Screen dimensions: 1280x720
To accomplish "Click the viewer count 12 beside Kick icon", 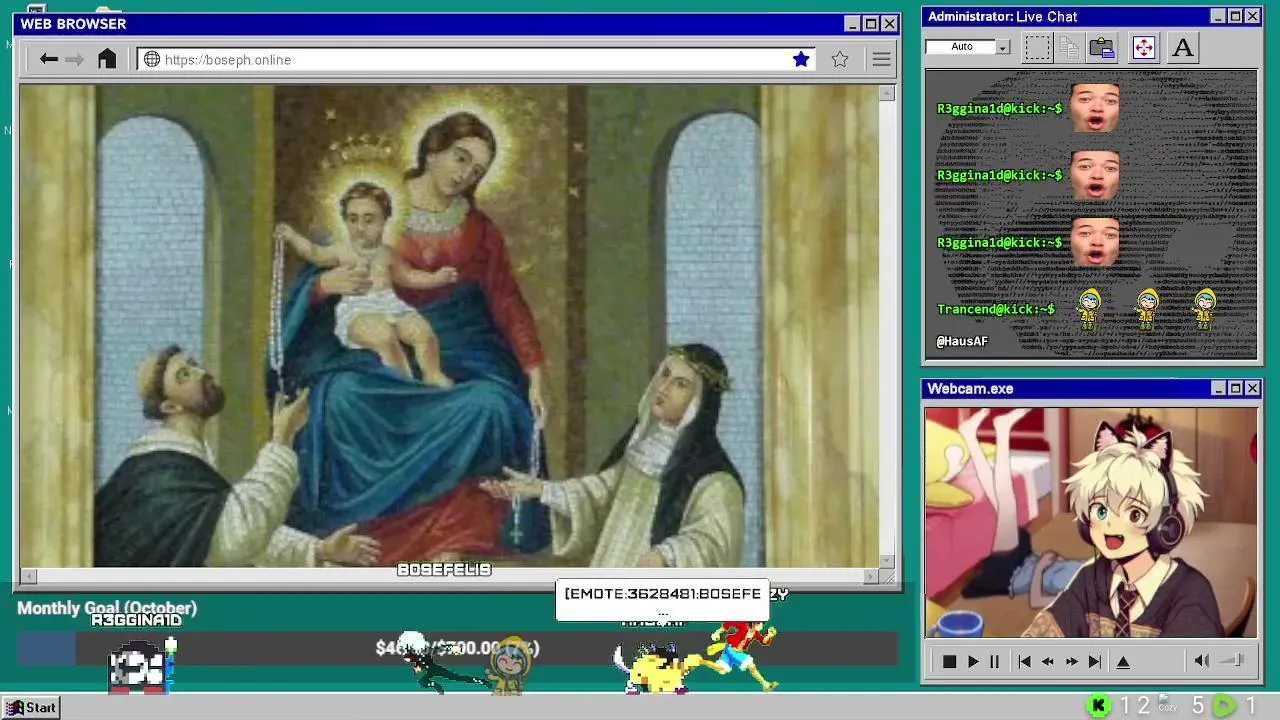I will pos(1135,706).
